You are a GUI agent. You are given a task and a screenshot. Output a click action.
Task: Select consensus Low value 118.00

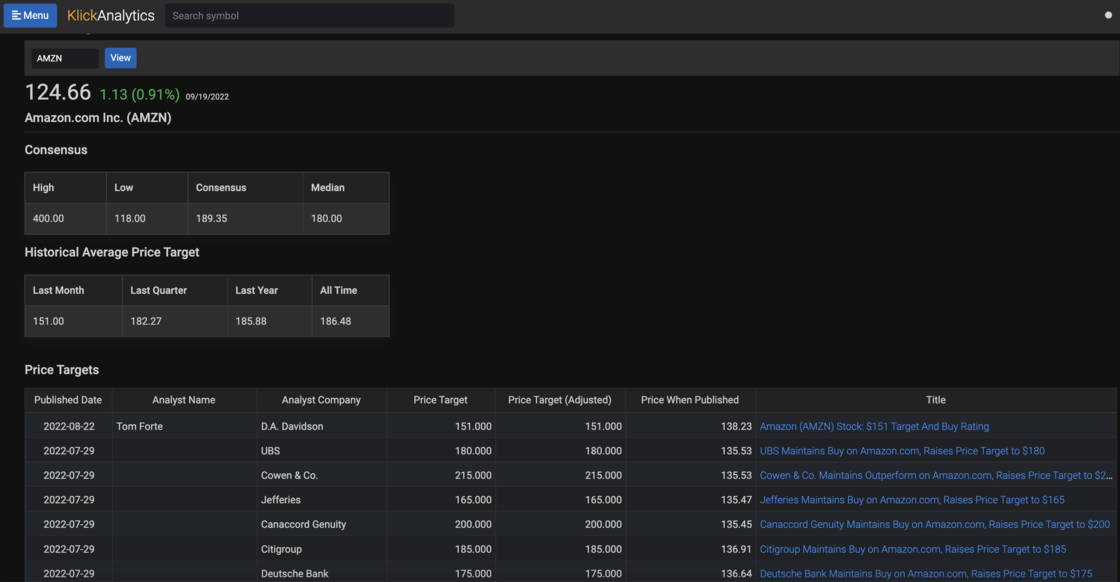(129, 219)
